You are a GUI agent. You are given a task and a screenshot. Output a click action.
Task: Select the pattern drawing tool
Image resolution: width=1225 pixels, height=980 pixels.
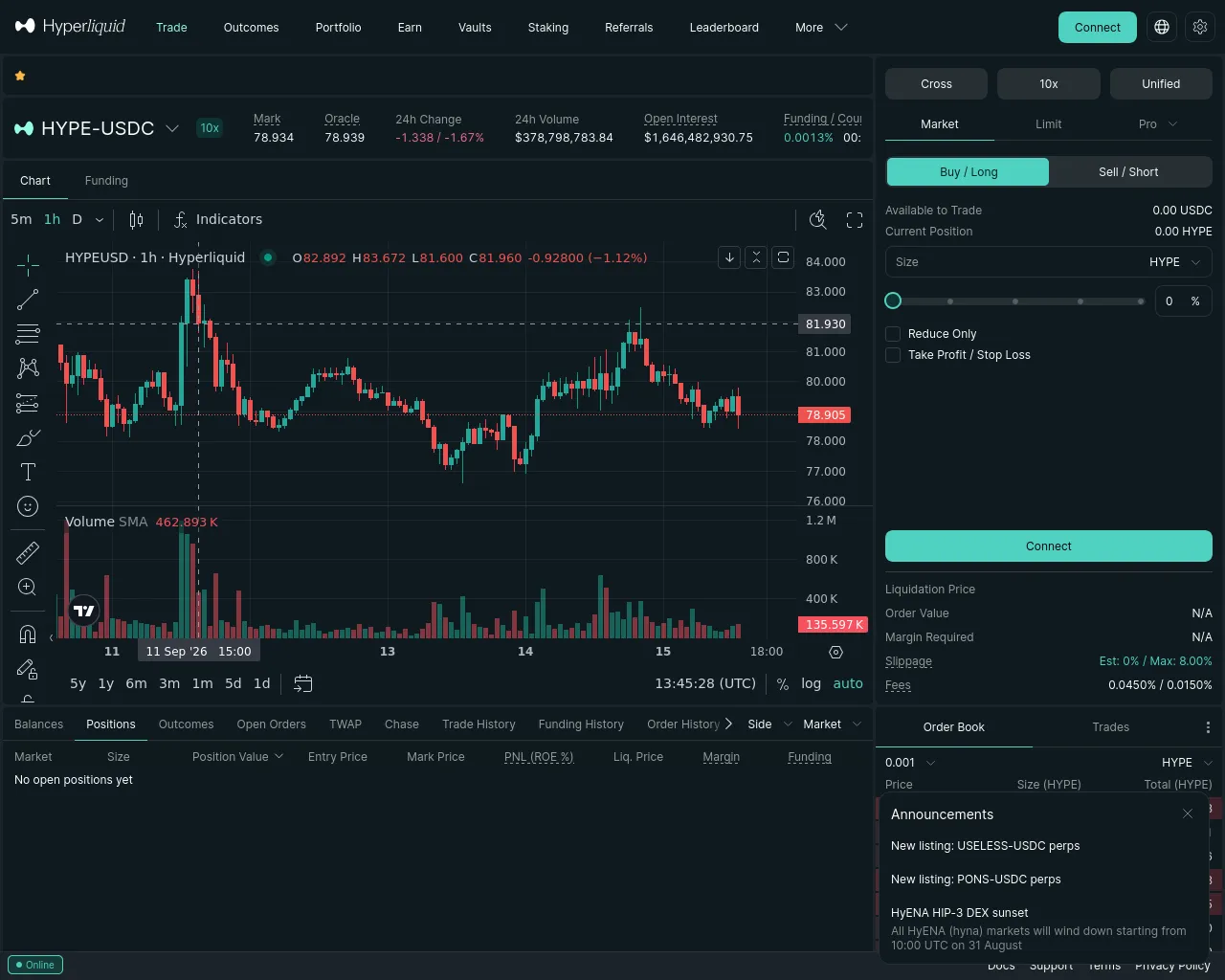tap(28, 368)
